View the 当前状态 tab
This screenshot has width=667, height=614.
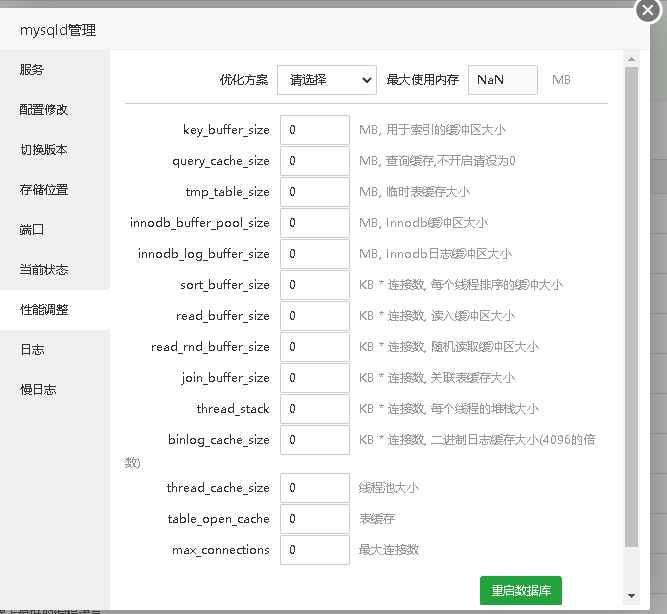55,269
